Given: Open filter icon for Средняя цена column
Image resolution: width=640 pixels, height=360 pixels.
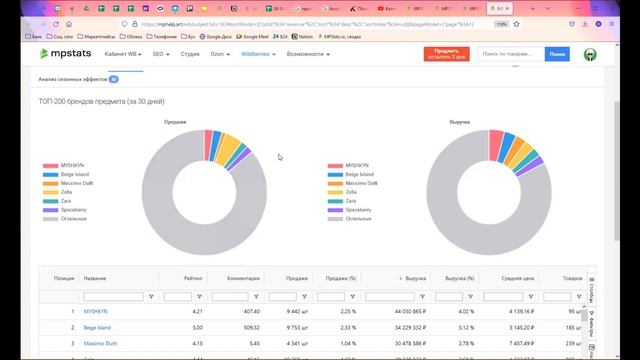Looking at the screenshot, I should (x=531, y=297).
